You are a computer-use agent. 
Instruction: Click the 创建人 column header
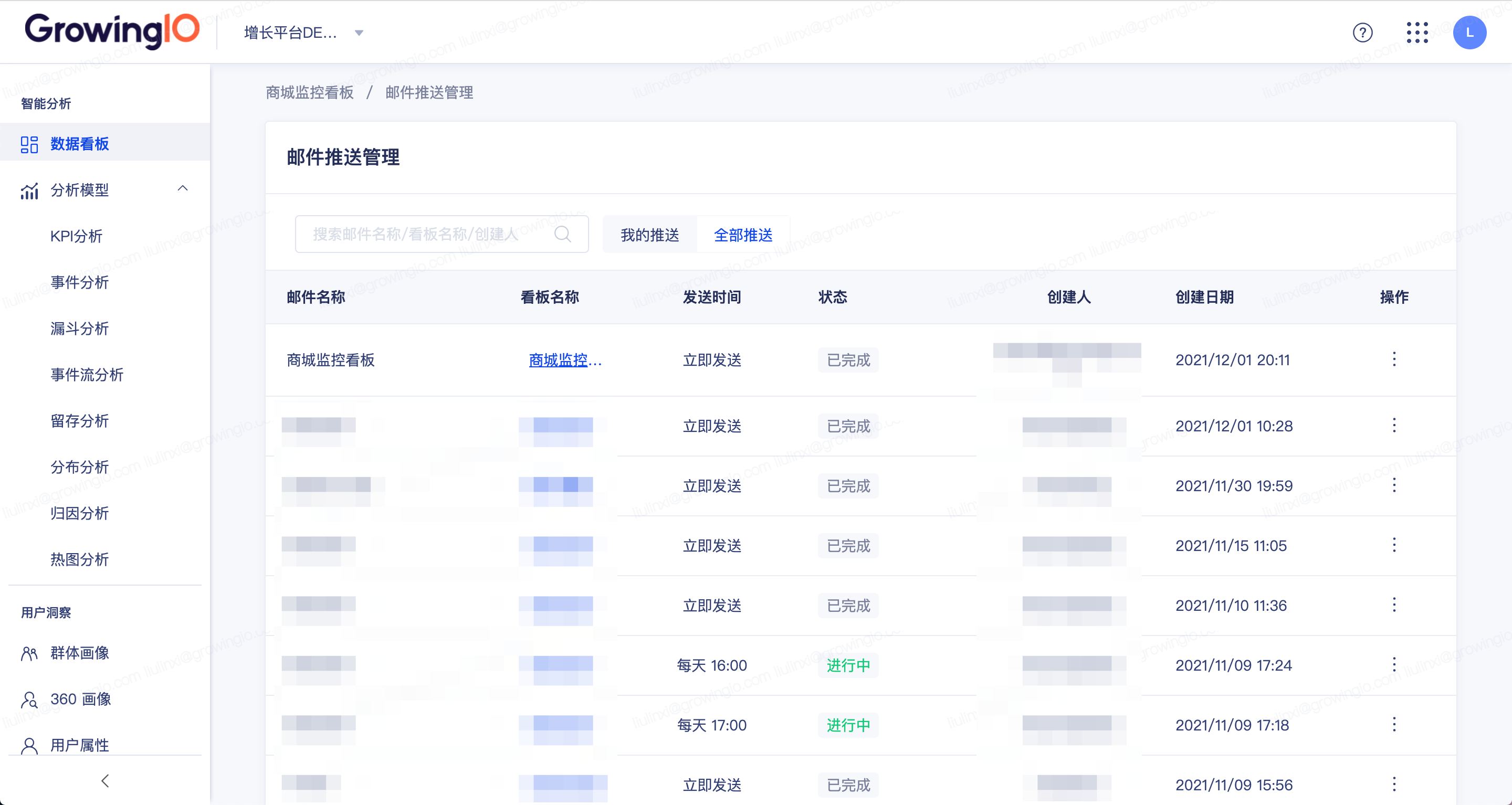pos(1069,298)
